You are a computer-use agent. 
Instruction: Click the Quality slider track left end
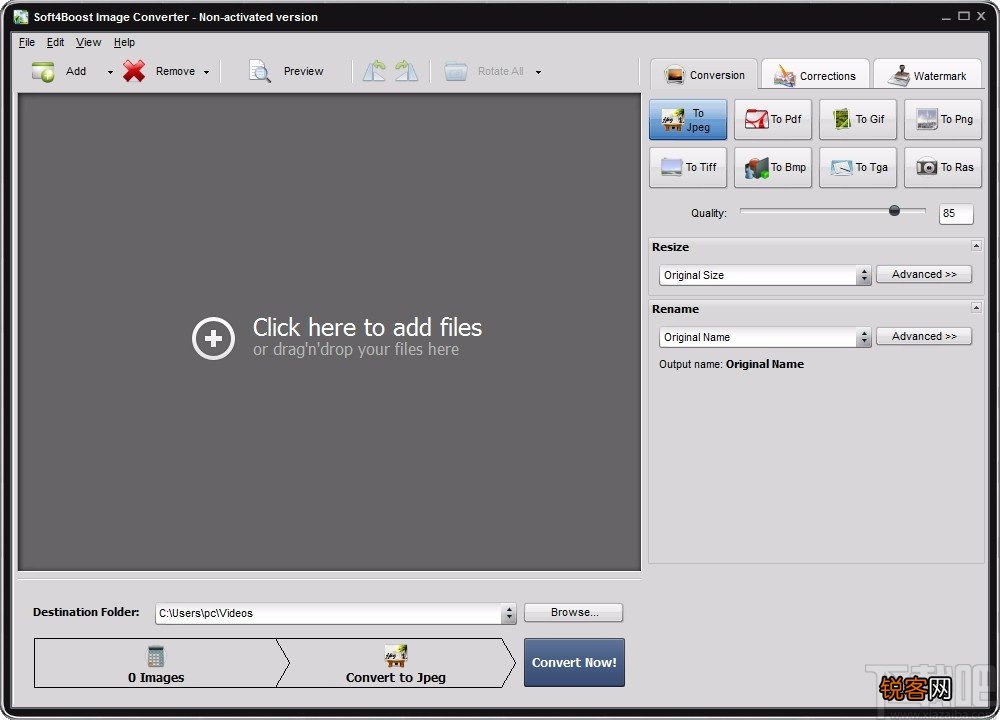tap(744, 210)
